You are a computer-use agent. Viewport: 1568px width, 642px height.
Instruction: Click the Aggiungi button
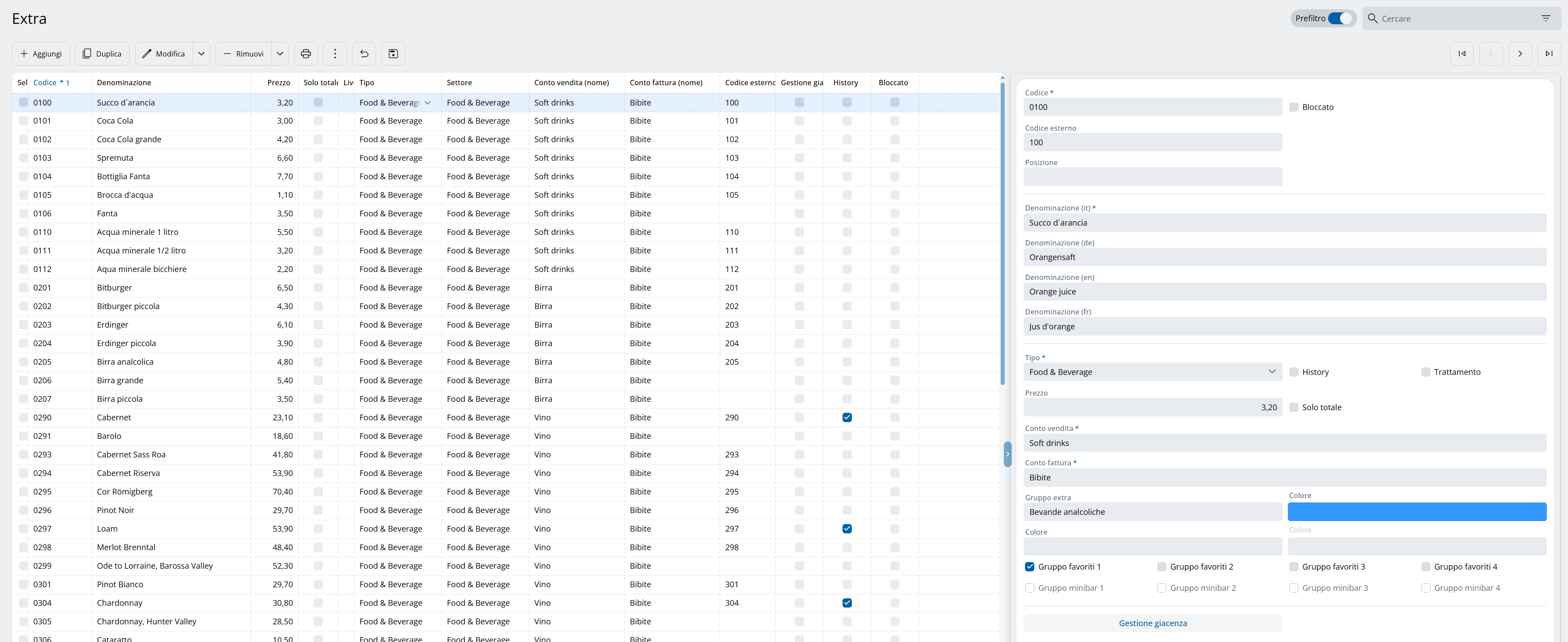tap(41, 53)
